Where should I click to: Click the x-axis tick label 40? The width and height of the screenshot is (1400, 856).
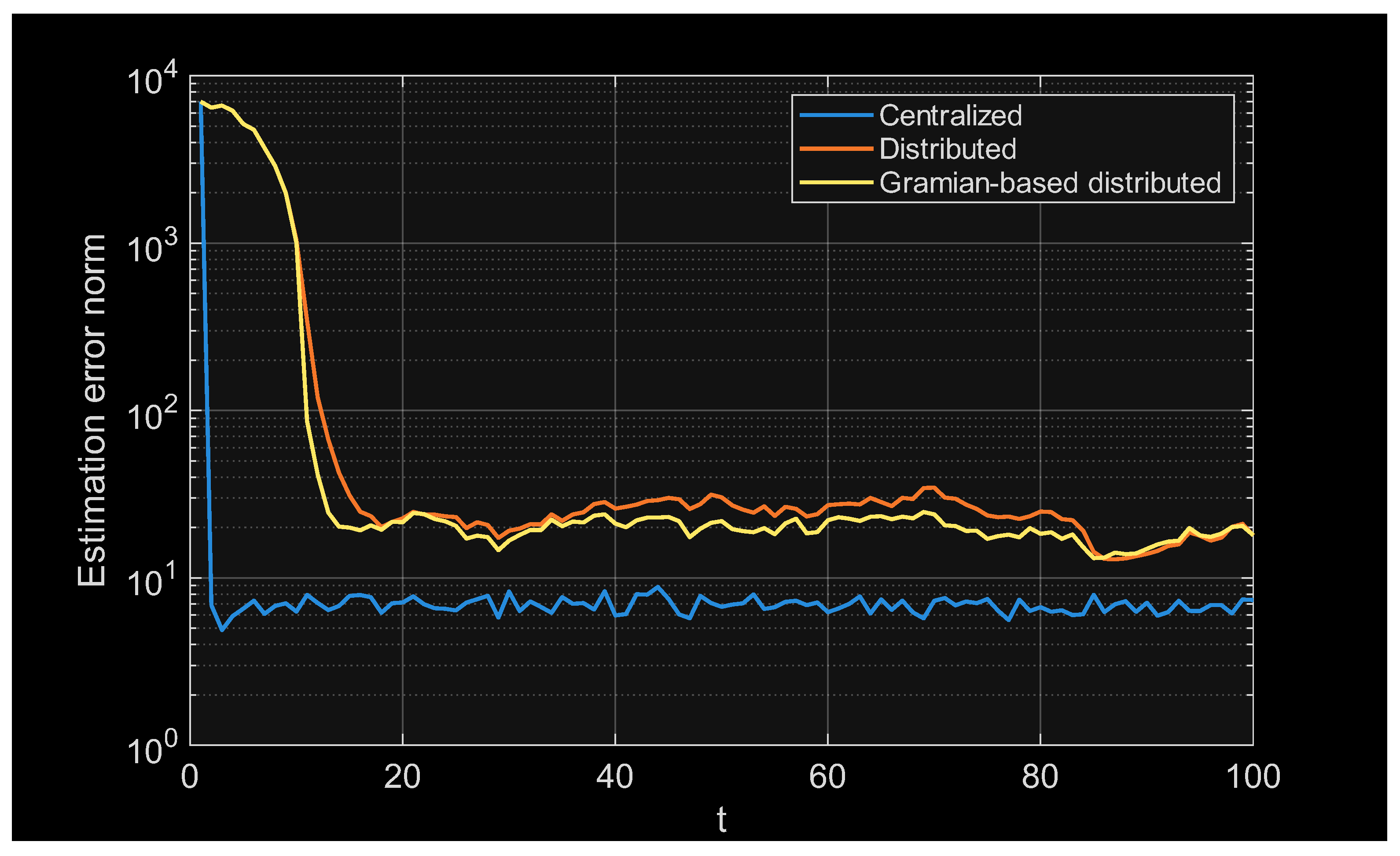click(x=614, y=776)
